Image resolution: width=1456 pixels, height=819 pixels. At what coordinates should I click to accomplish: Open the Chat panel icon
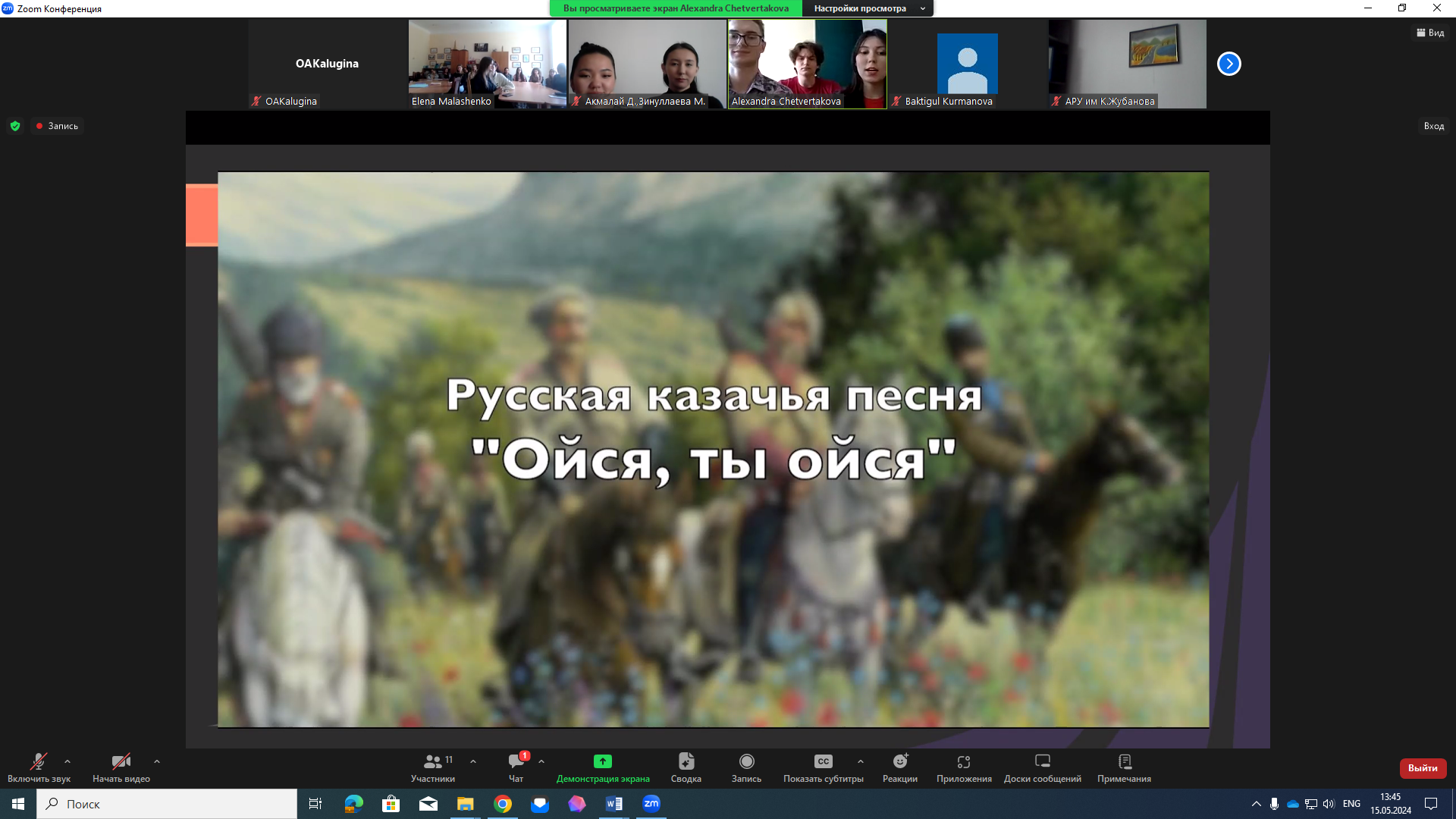click(x=516, y=761)
